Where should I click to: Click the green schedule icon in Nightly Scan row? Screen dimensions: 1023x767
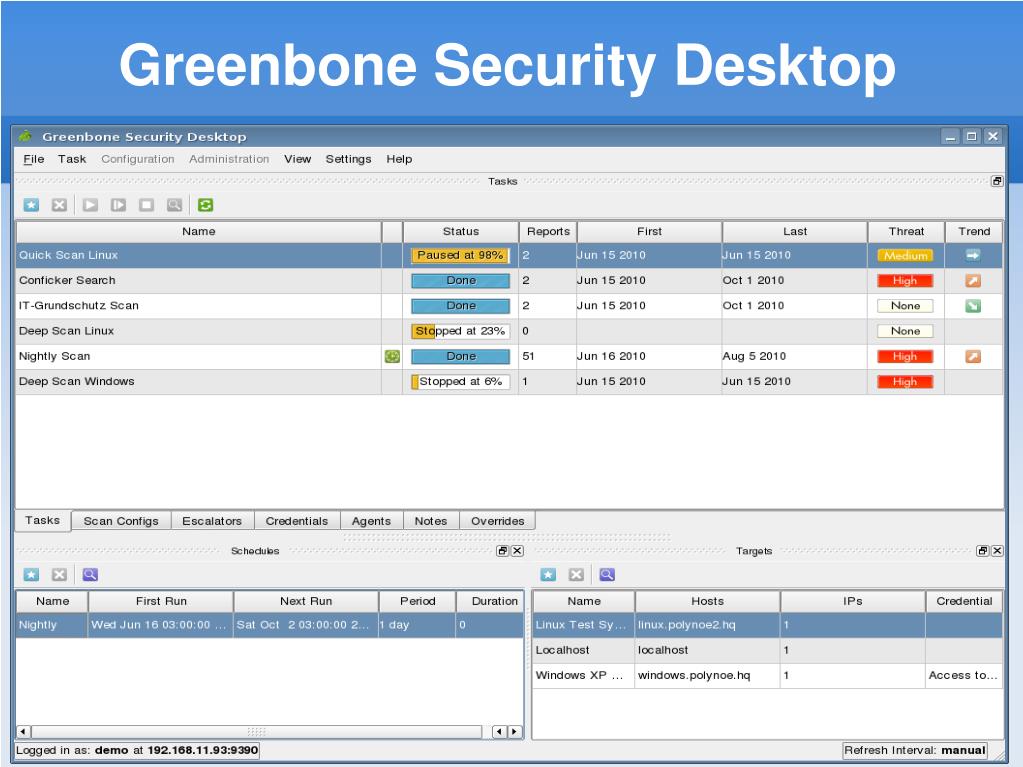click(x=392, y=356)
